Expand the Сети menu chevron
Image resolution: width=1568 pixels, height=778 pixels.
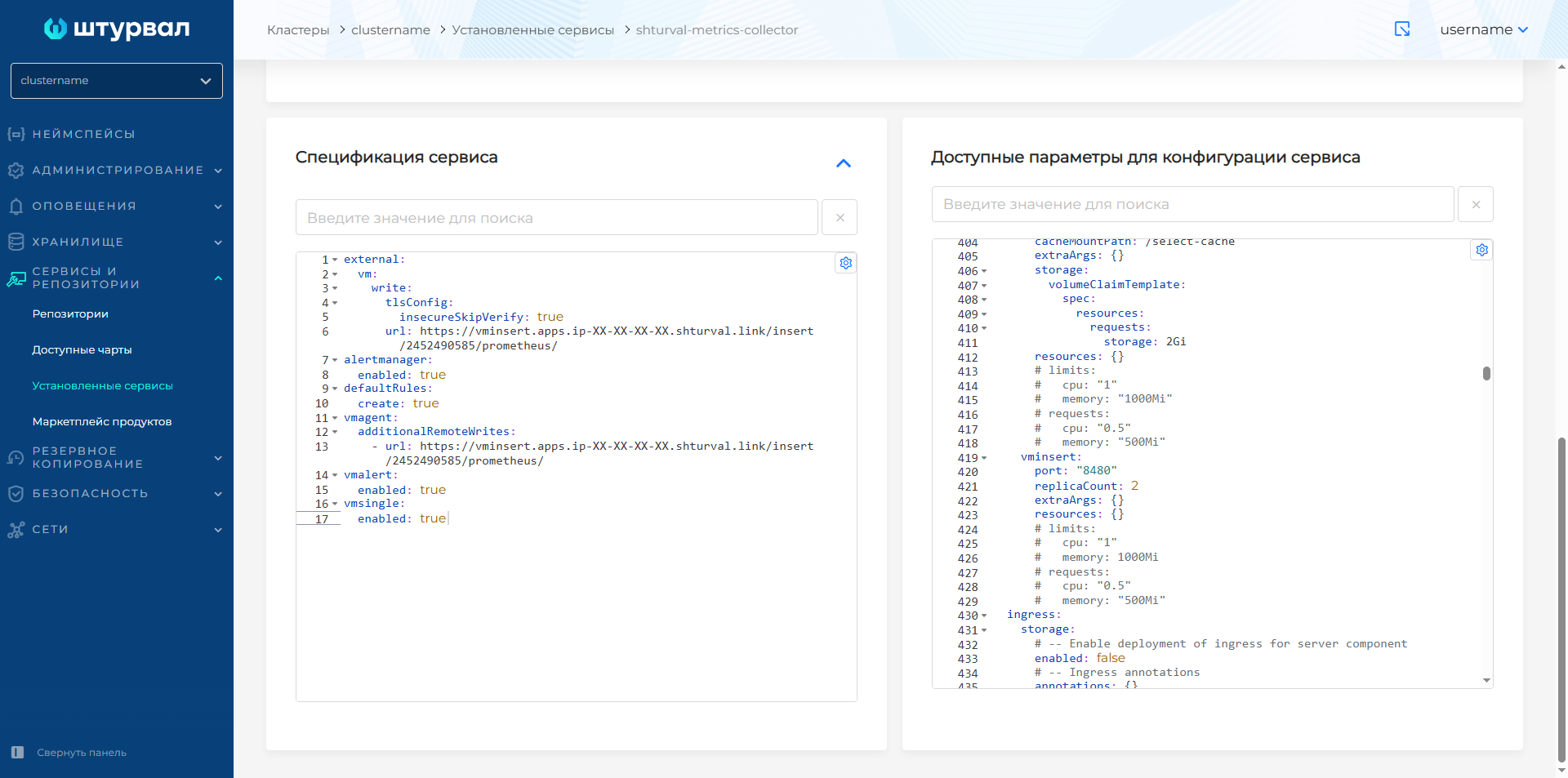tap(218, 530)
